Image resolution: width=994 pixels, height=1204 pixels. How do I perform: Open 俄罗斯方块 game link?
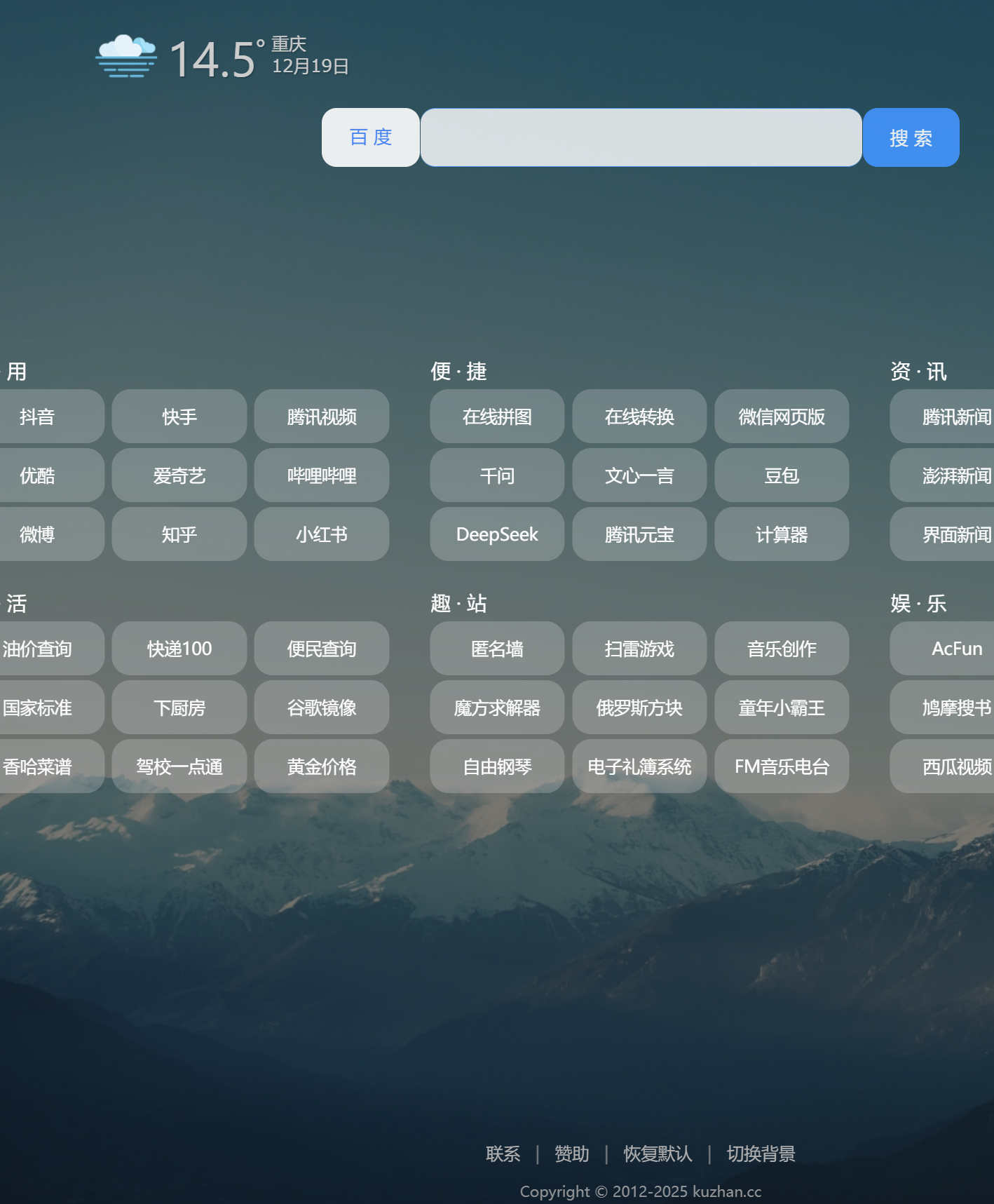[639, 708]
